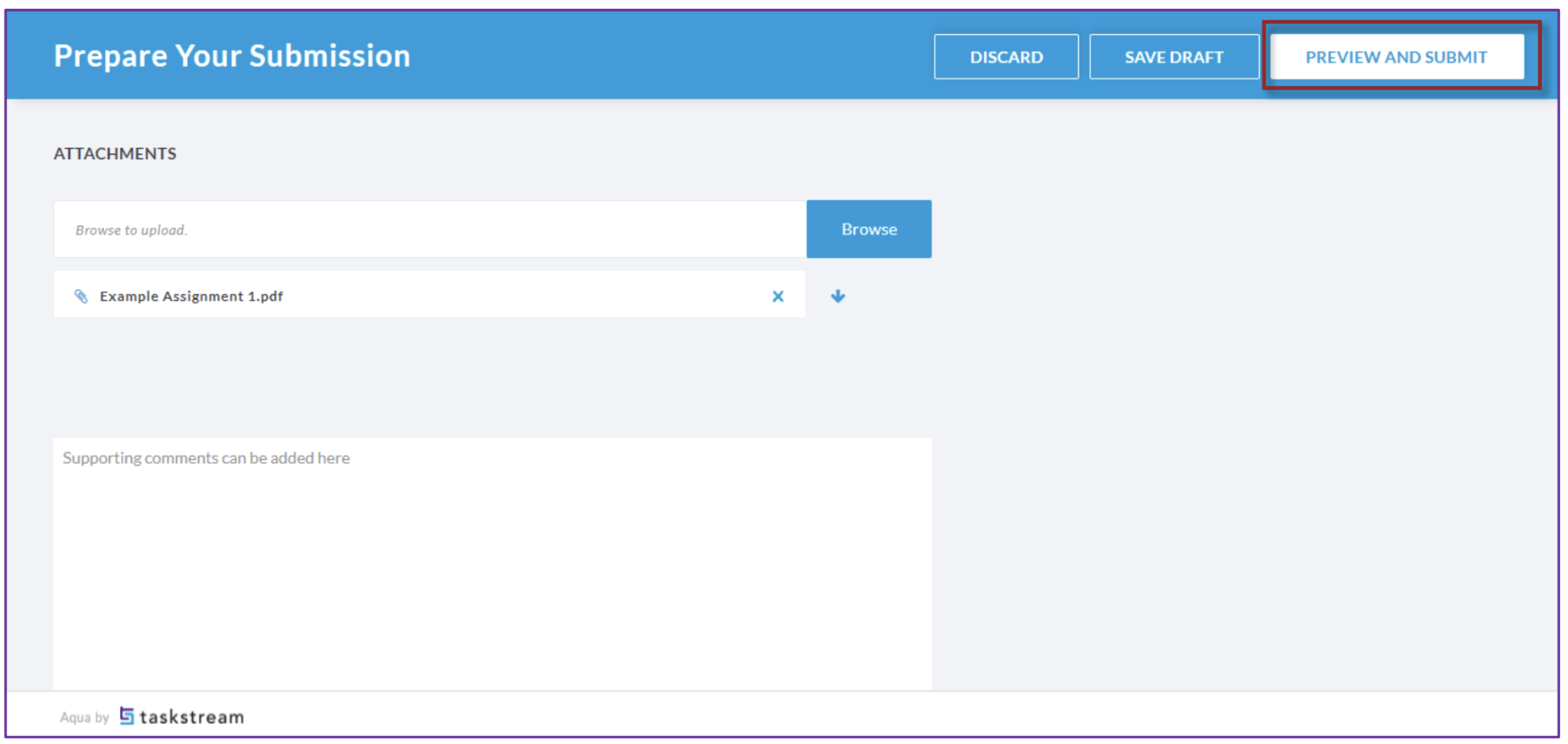Image resolution: width=1568 pixels, height=744 pixels.
Task: Click the Taskstream logo in footer
Action: pyautogui.click(x=182, y=717)
